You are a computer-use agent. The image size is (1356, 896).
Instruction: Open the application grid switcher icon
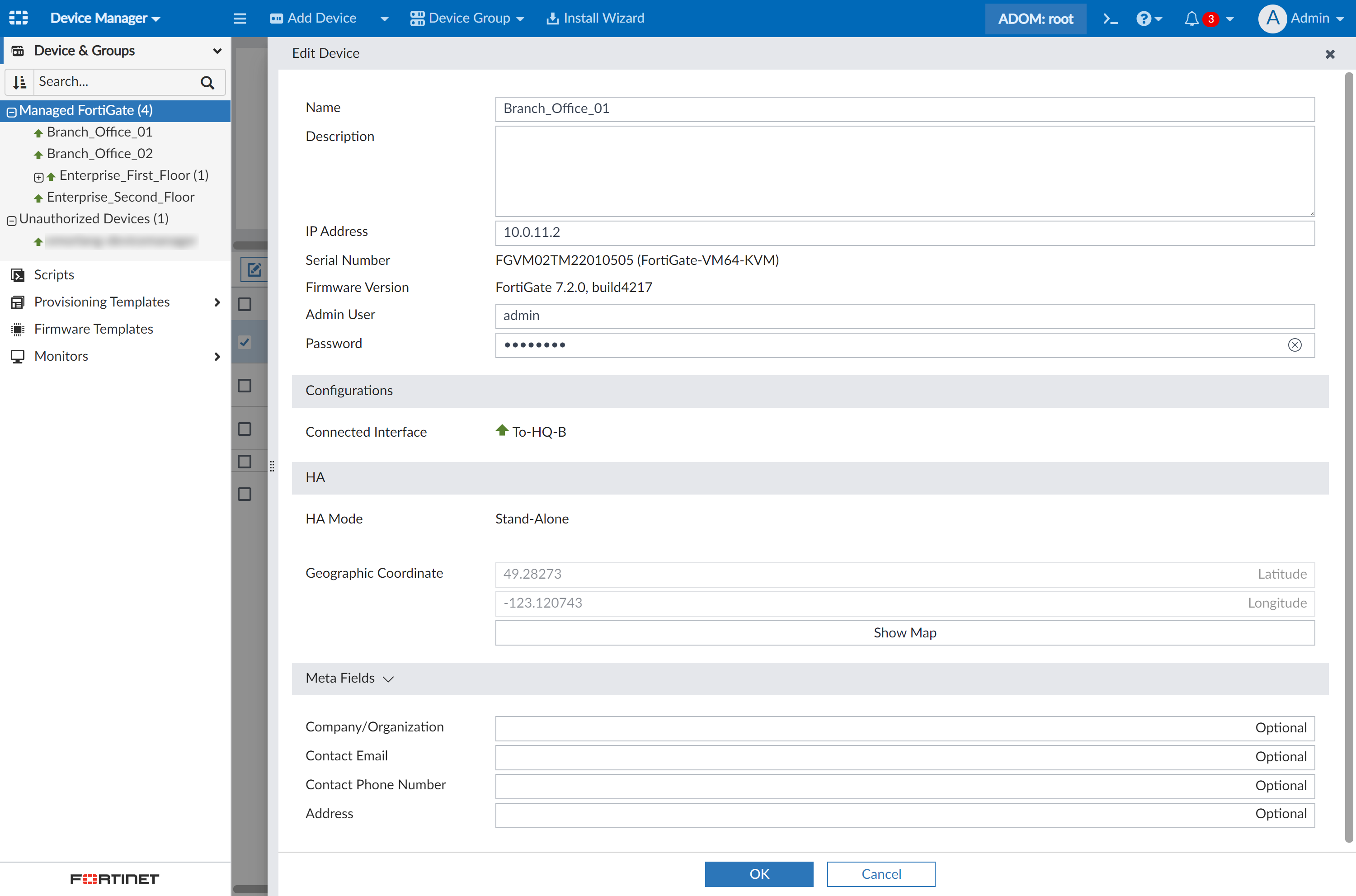point(18,18)
